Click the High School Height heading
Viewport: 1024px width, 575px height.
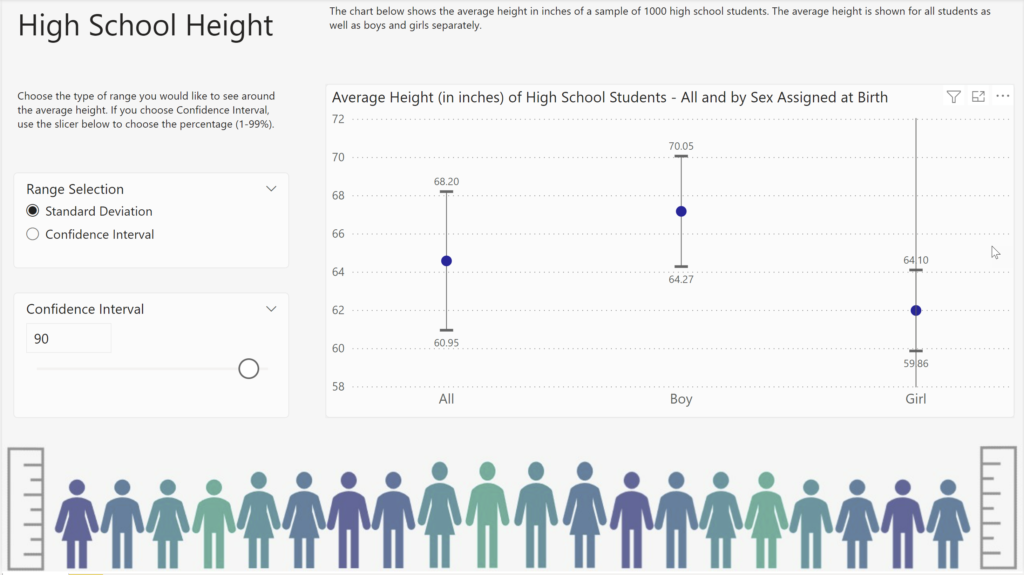[x=145, y=26]
